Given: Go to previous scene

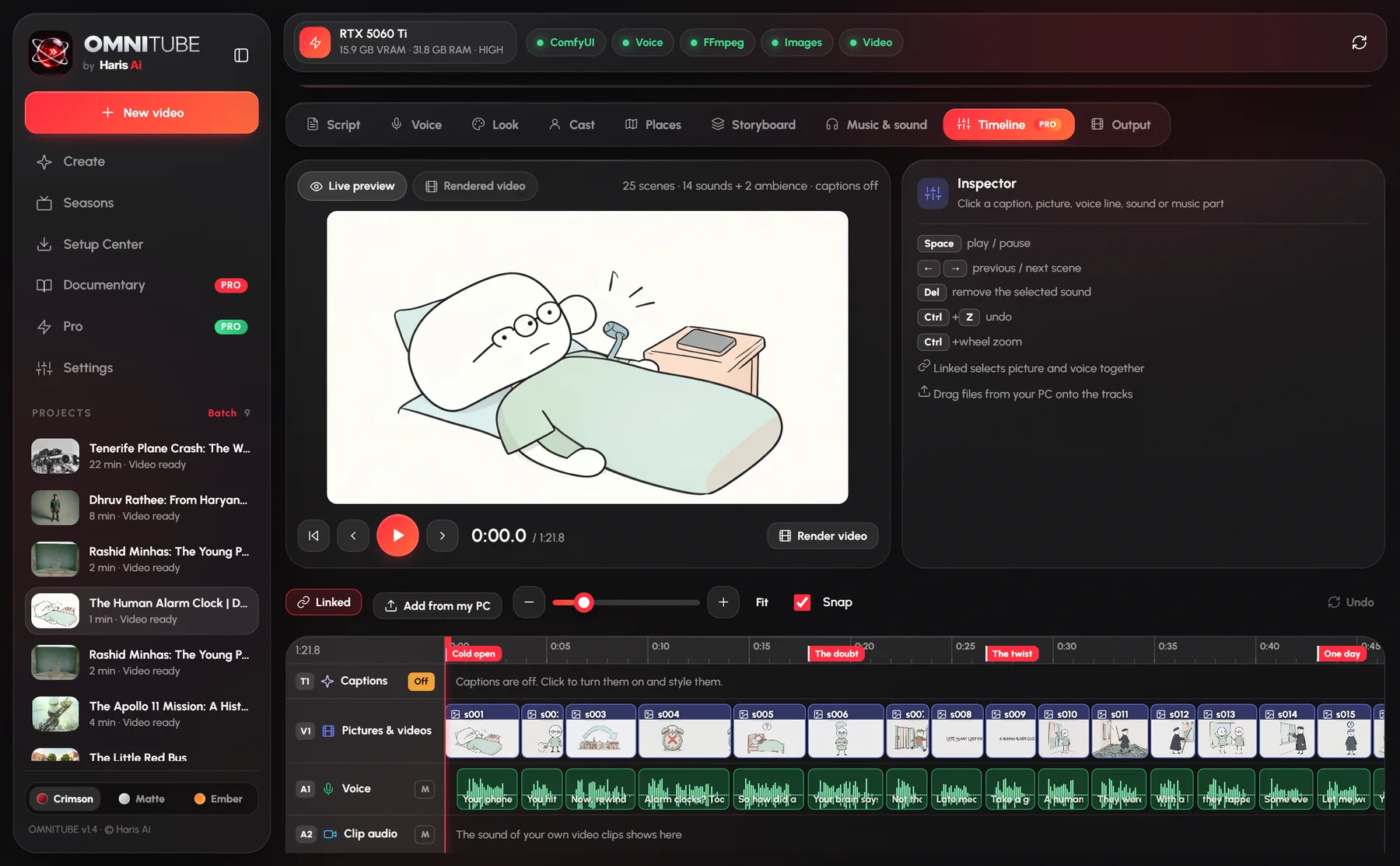Looking at the screenshot, I should point(353,535).
